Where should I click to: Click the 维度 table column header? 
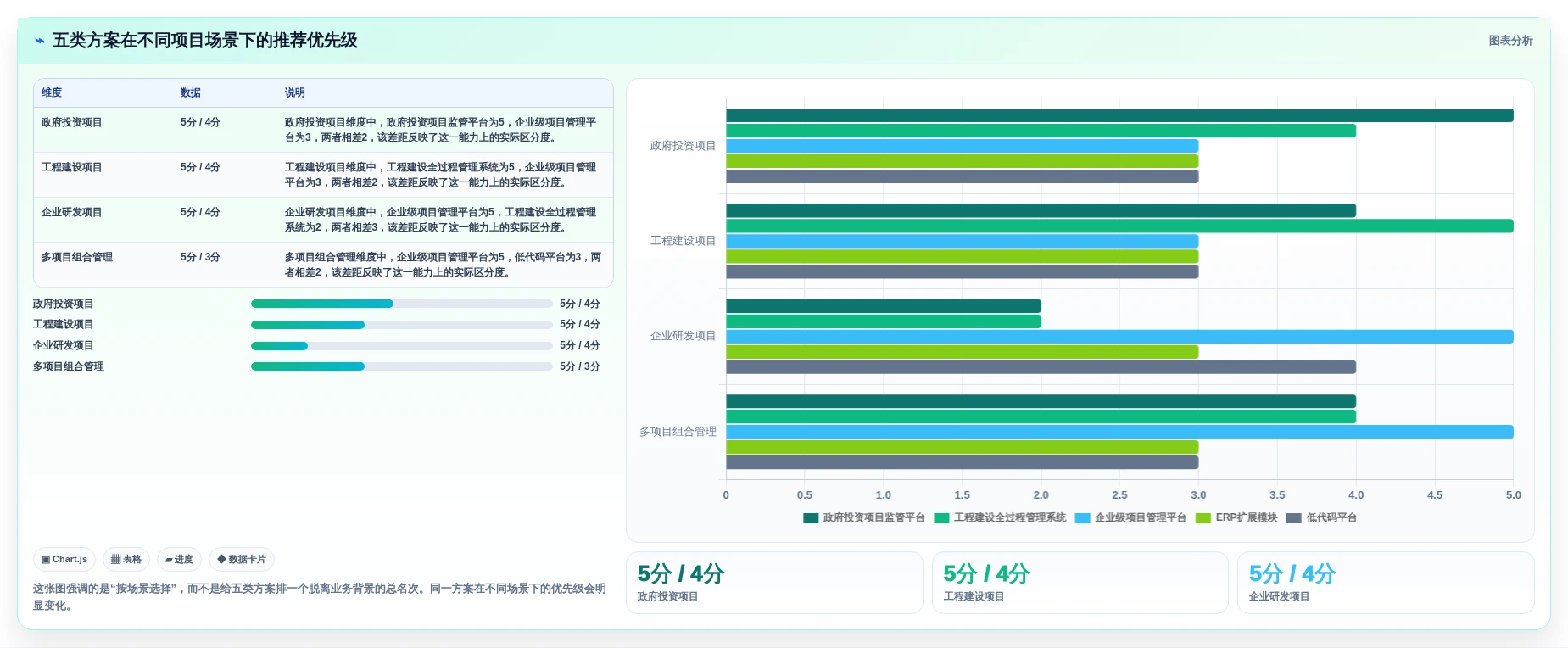pos(52,92)
